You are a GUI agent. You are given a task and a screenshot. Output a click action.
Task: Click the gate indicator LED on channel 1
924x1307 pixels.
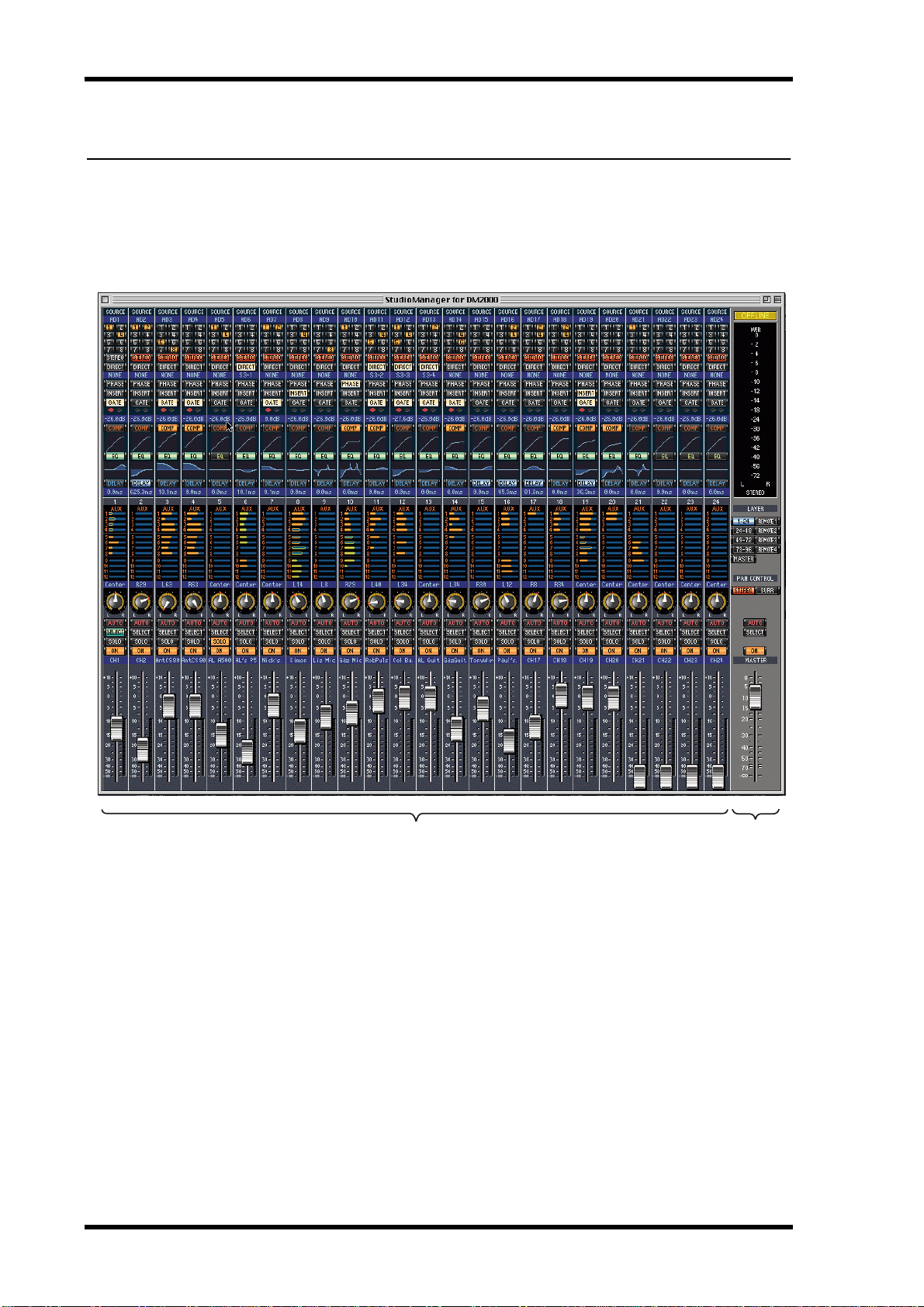click(111, 411)
